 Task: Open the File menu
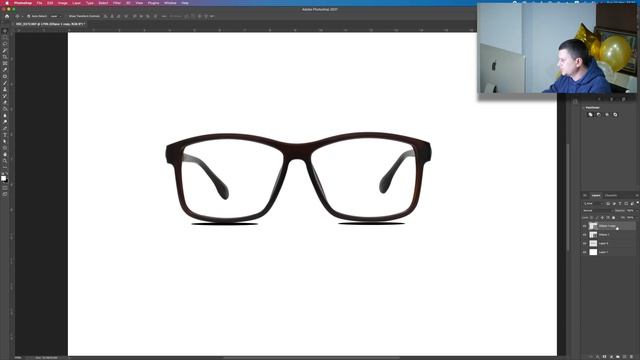point(39,3)
